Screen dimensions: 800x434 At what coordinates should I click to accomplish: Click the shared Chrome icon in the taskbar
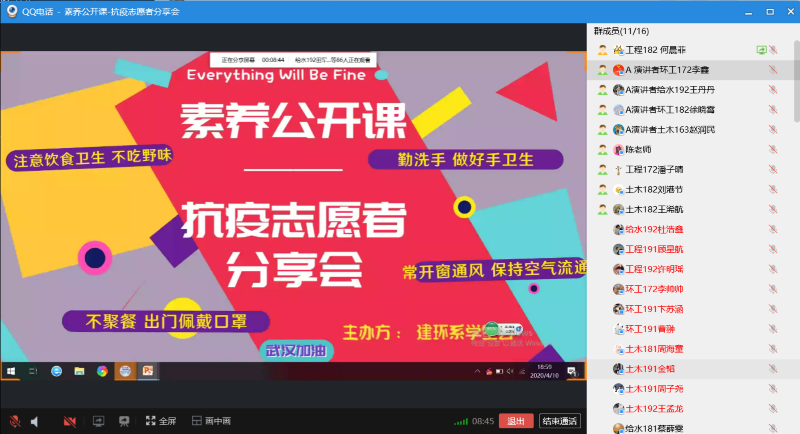(x=102, y=371)
